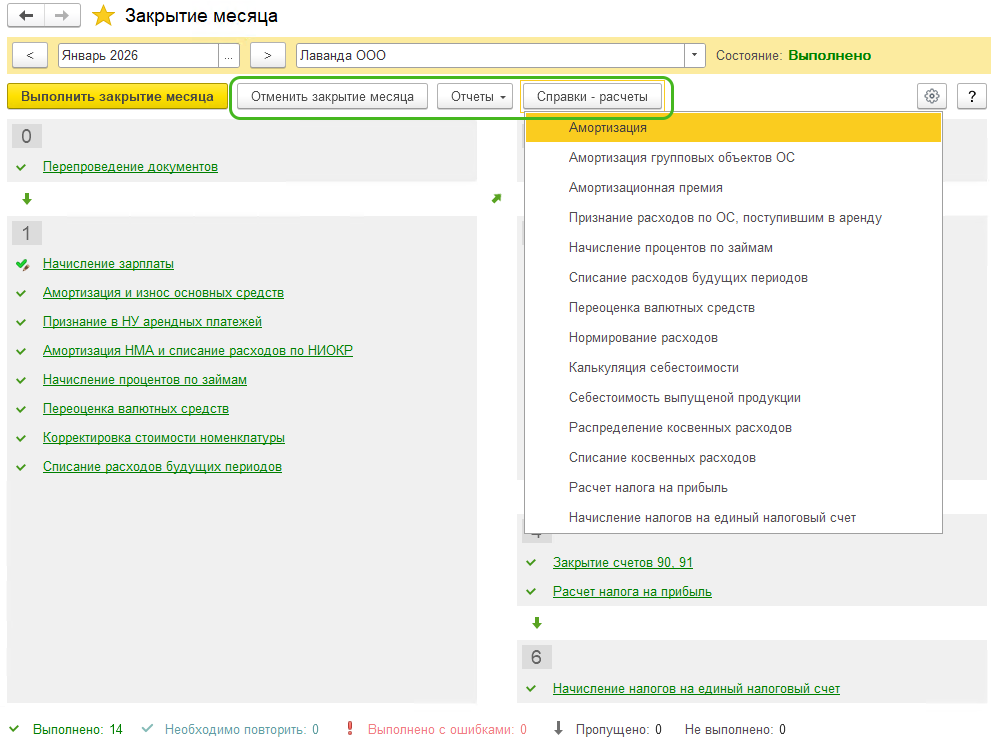Go to previous month with the left arrow
This screenshot has width=991, height=742.
(x=30, y=55)
